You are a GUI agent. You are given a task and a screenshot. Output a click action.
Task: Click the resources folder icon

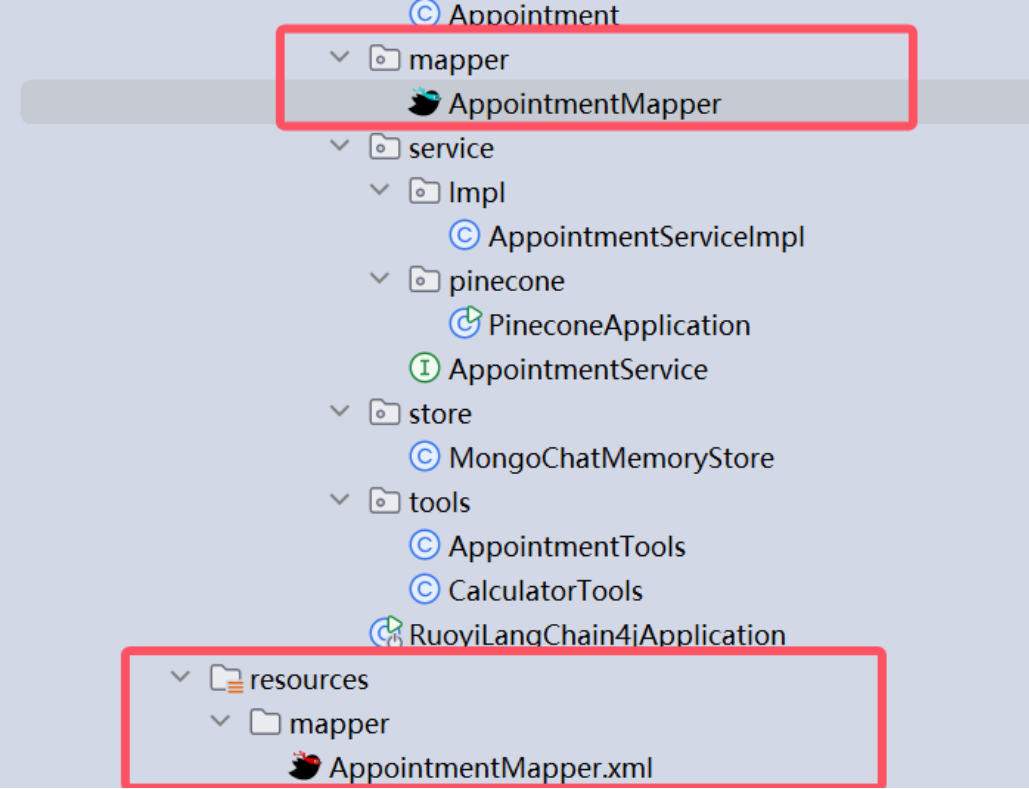227,679
